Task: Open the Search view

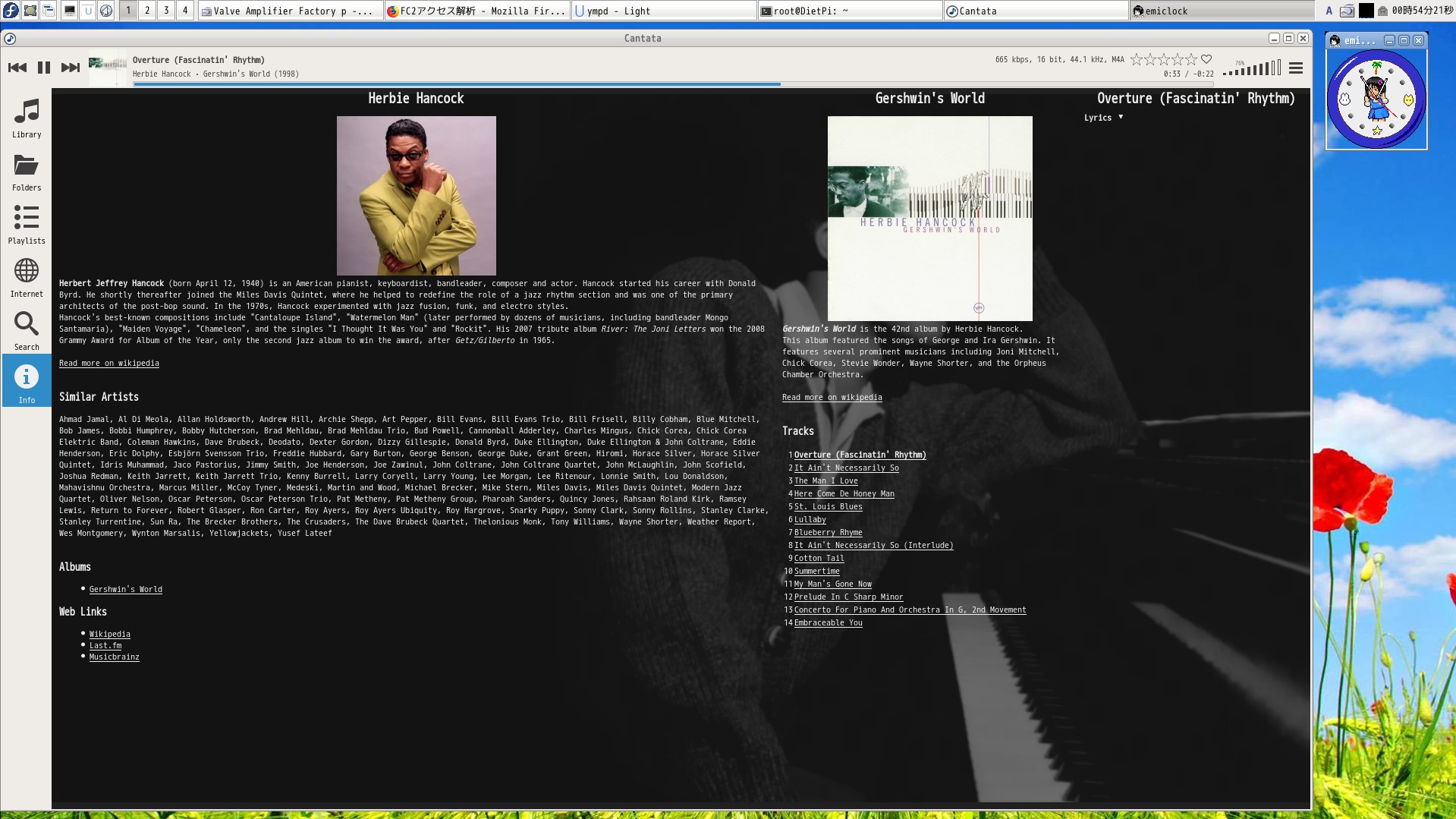Action: (27, 331)
